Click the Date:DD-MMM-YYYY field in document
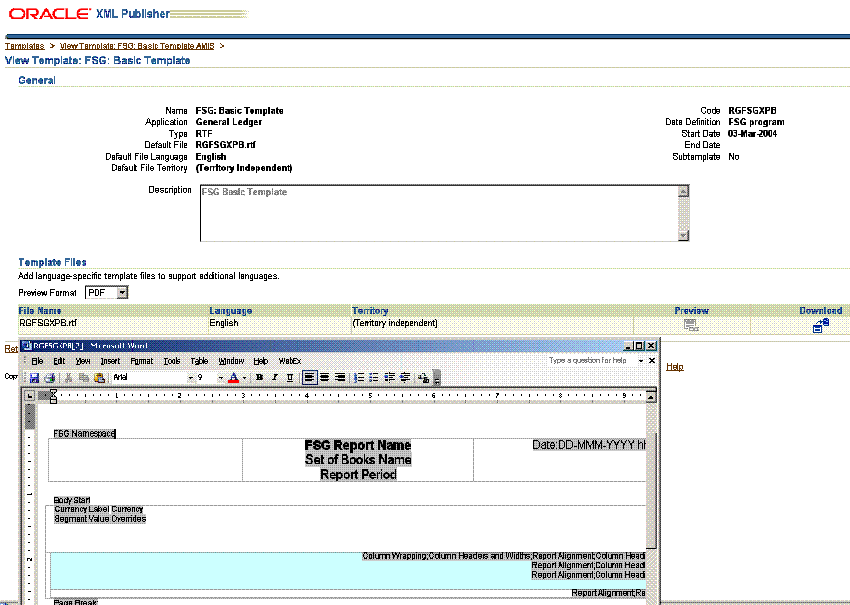 [589, 445]
